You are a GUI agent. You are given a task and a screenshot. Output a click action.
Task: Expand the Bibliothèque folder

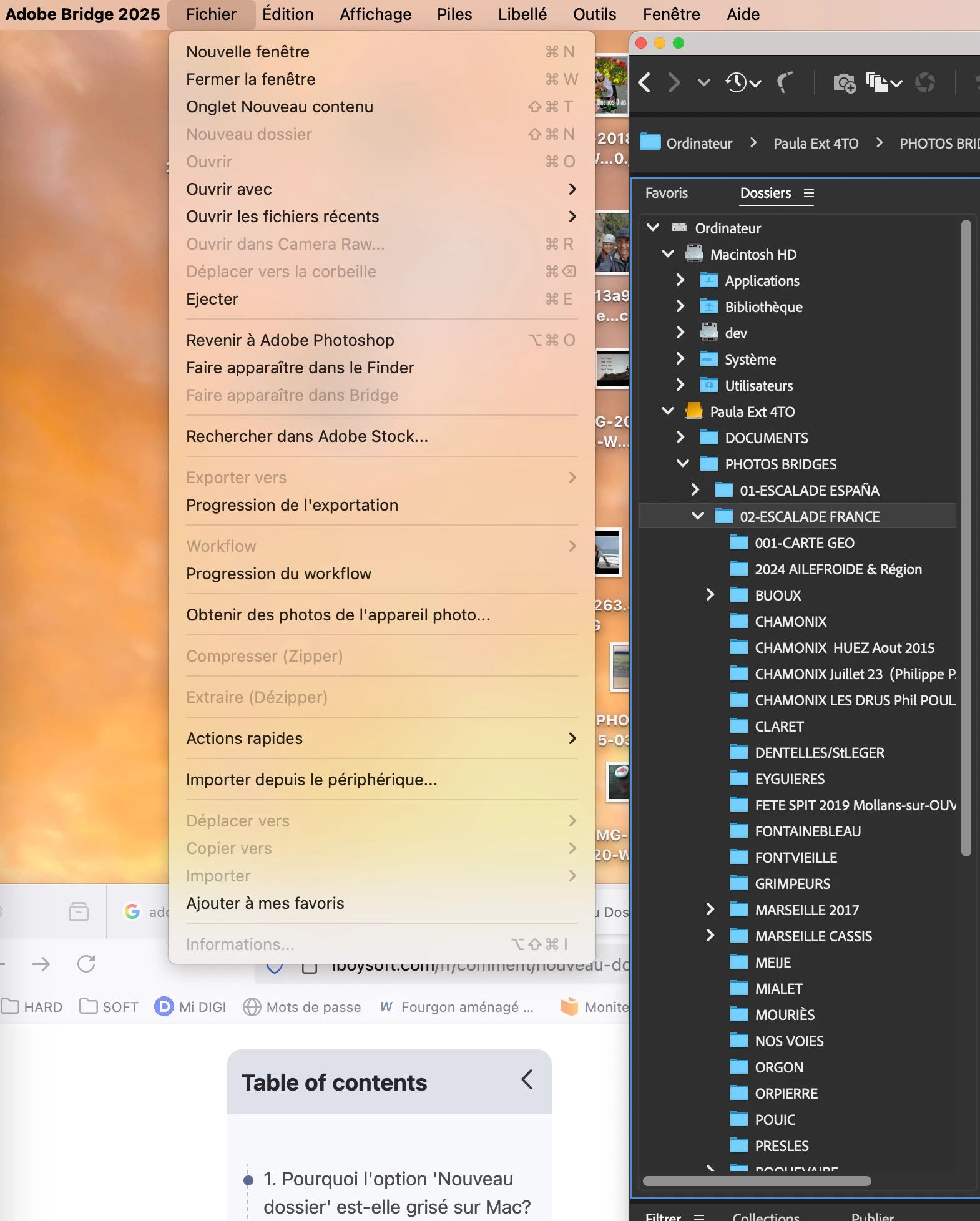pos(680,306)
